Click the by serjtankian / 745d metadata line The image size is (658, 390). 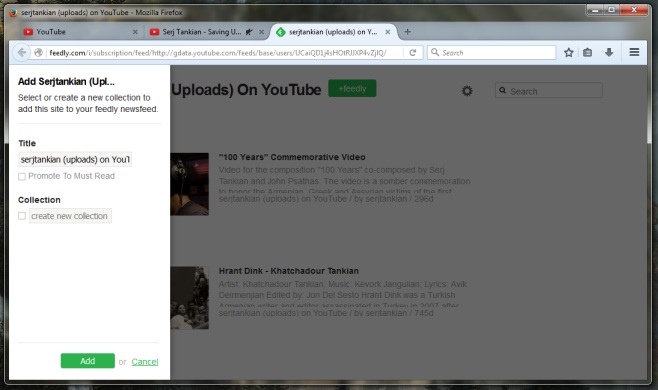click(x=394, y=313)
